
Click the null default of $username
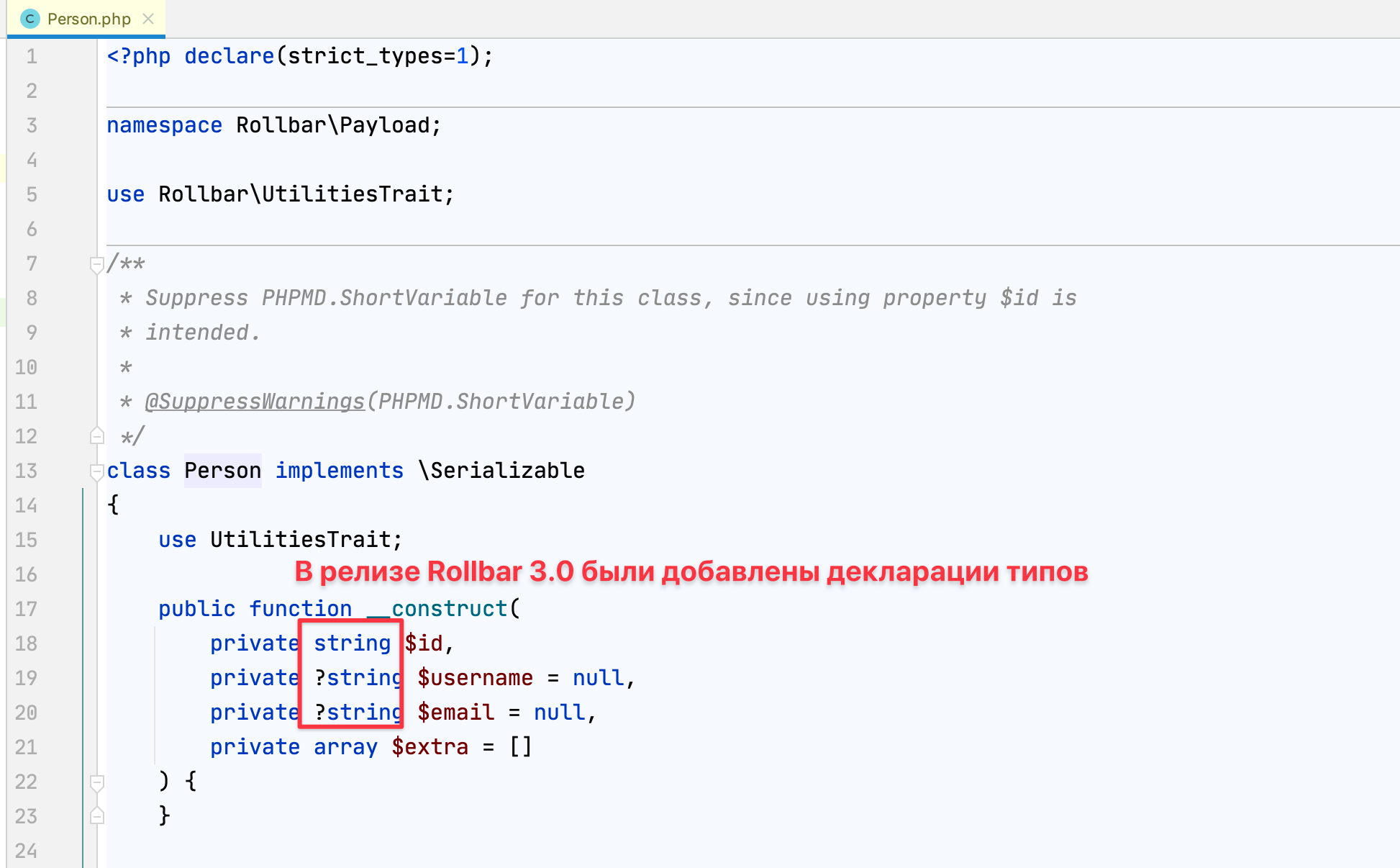pos(598,678)
